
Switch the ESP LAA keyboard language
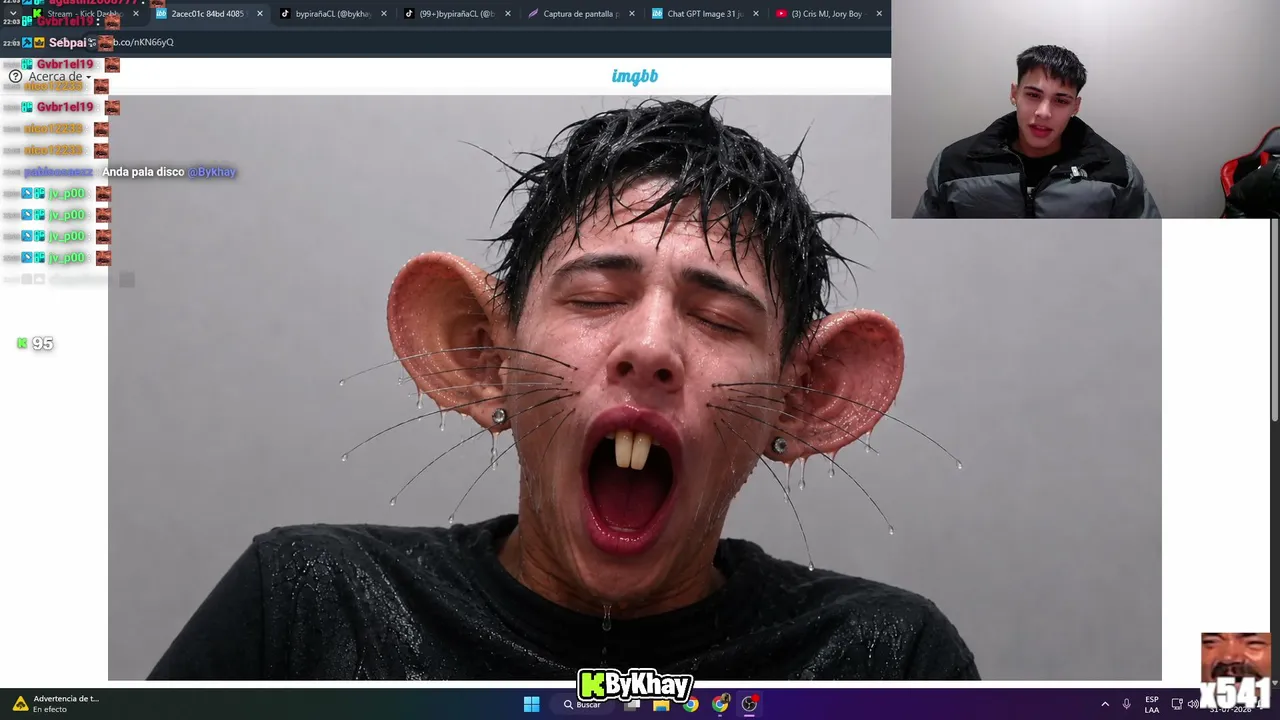coord(1152,704)
